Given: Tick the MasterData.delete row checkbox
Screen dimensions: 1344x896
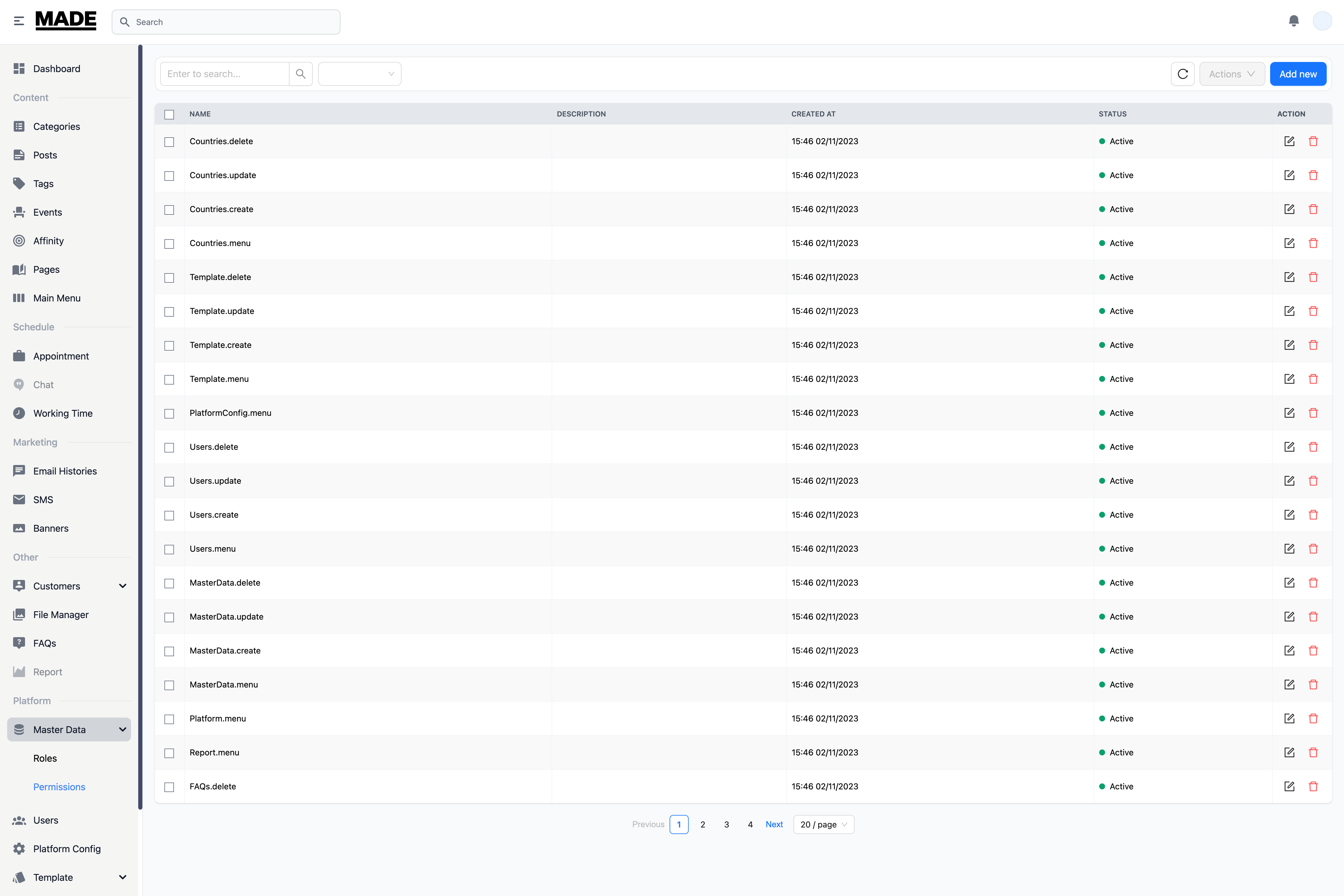Looking at the screenshot, I should [169, 584].
